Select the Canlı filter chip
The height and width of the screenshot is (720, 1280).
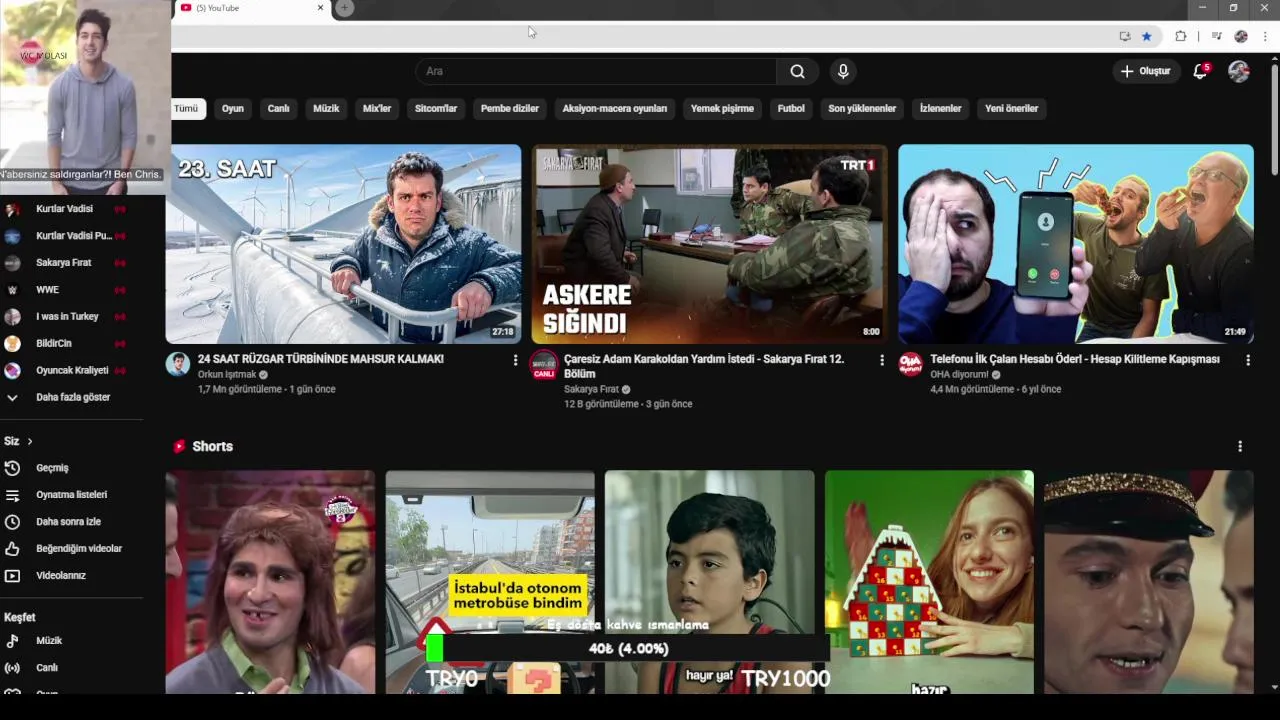pyautogui.click(x=279, y=108)
